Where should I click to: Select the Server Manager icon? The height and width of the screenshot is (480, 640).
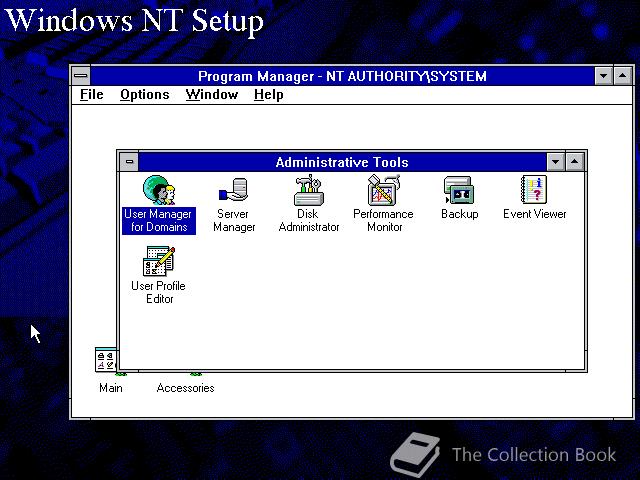pyautogui.click(x=233, y=190)
